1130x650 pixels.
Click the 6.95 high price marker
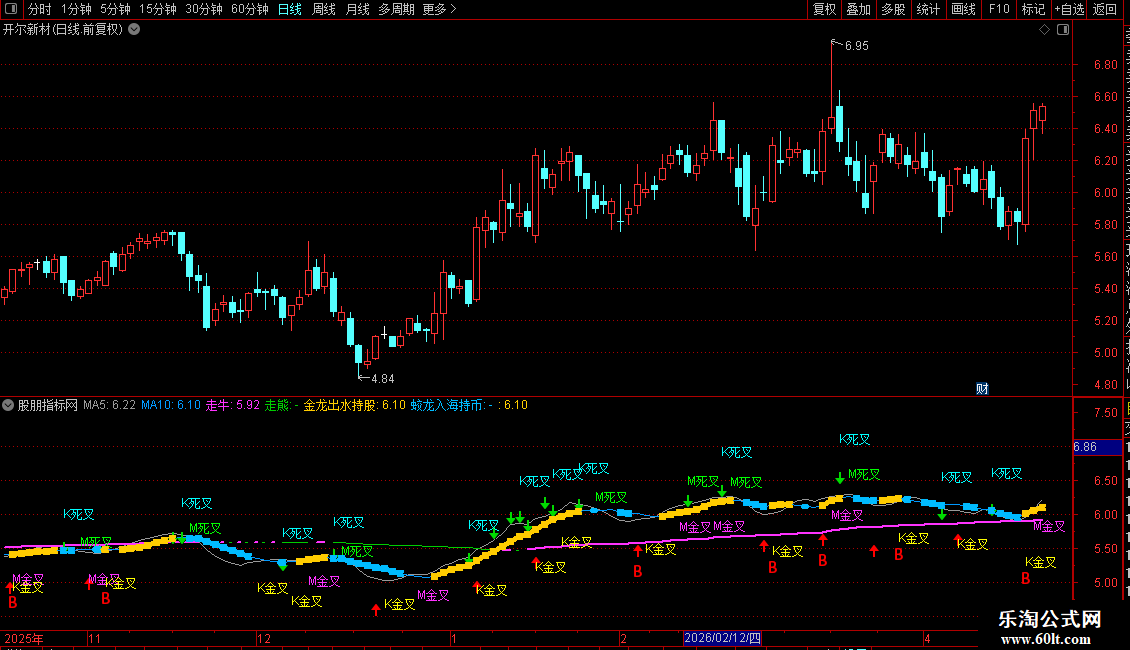(x=857, y=45)
